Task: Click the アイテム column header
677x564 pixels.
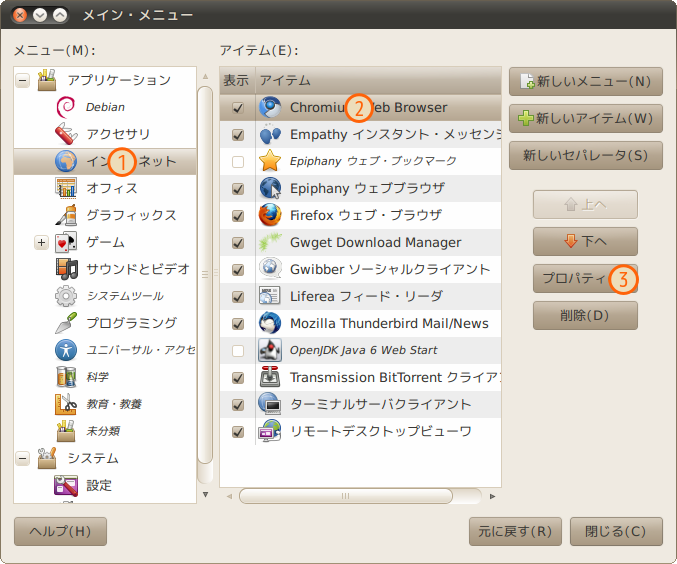Action: pyautogui.click(x=378, y=80)
